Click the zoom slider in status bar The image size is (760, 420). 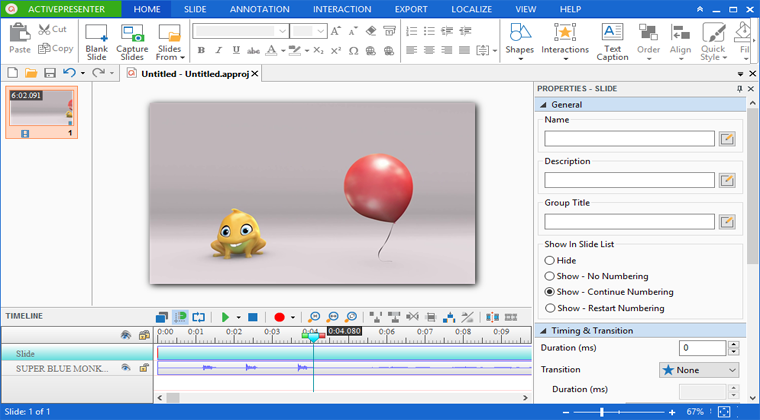pyautogui.click(x=602, y=412)
